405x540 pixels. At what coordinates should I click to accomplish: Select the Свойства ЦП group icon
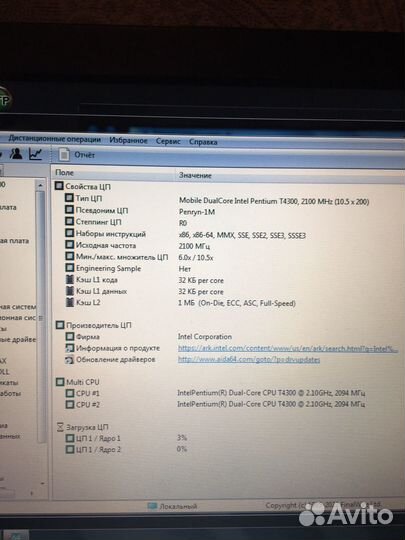59,186
